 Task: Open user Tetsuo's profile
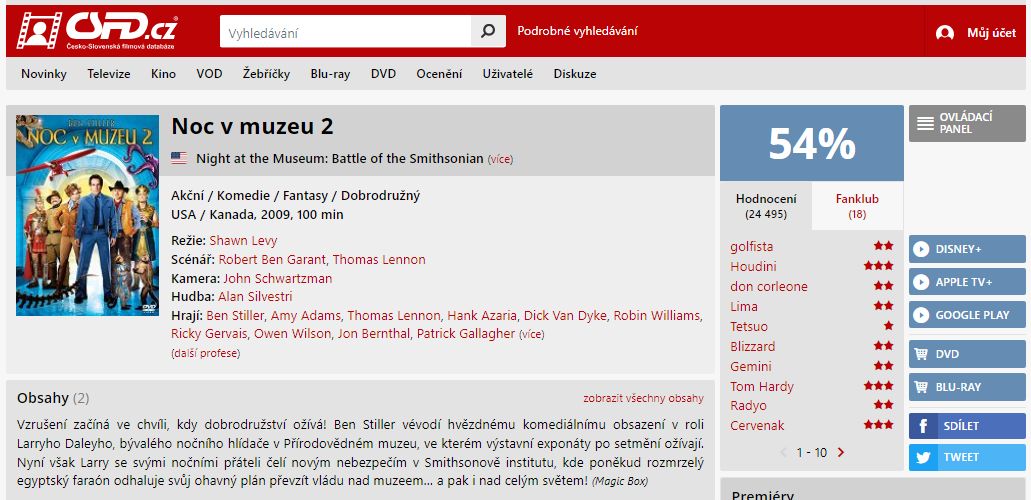tap(749, 326)
